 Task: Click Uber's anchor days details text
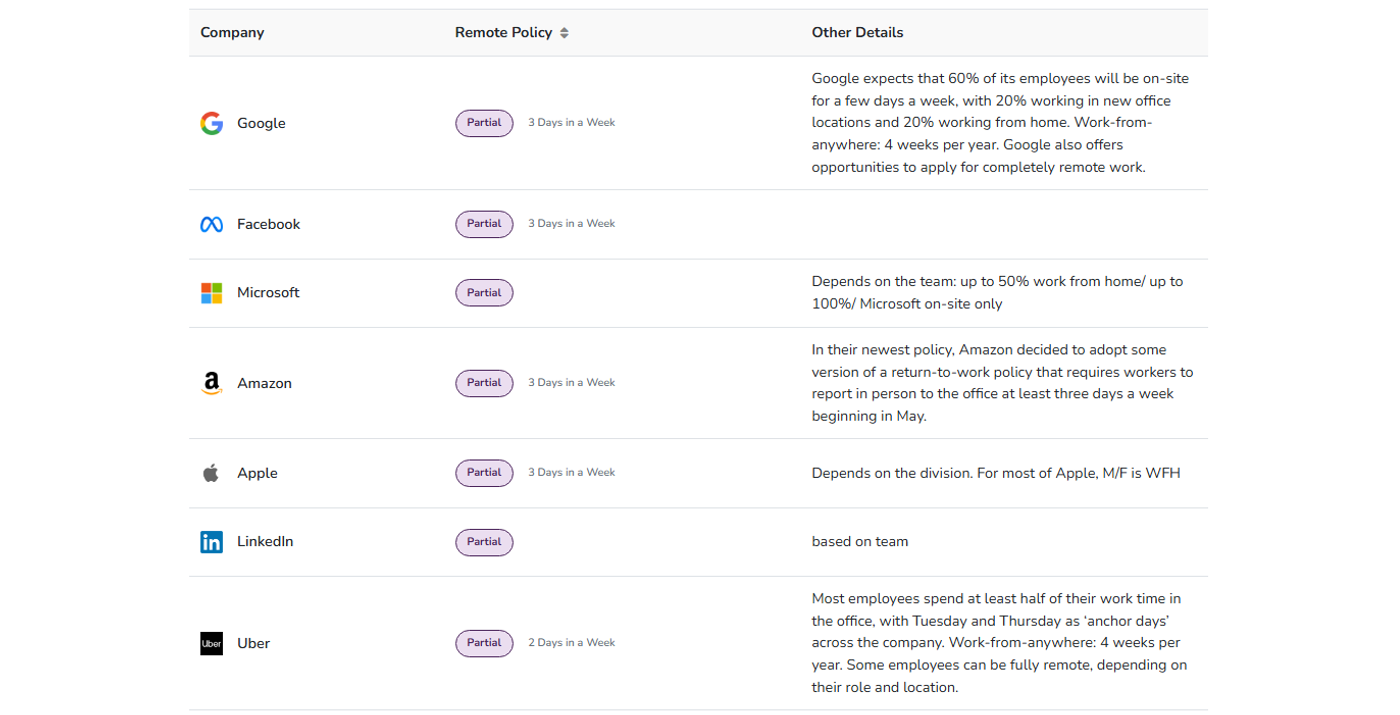click(x=999, y=643)
